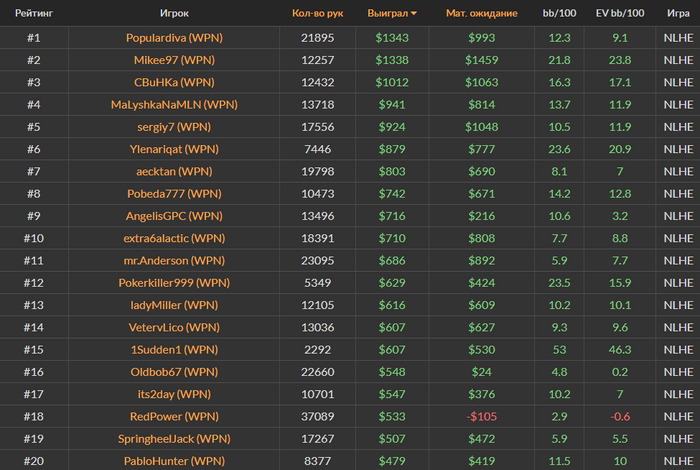Open the Populardiva (WPN) player profile
This screenshot has width=700, height=470.
(x=174, y=37)
